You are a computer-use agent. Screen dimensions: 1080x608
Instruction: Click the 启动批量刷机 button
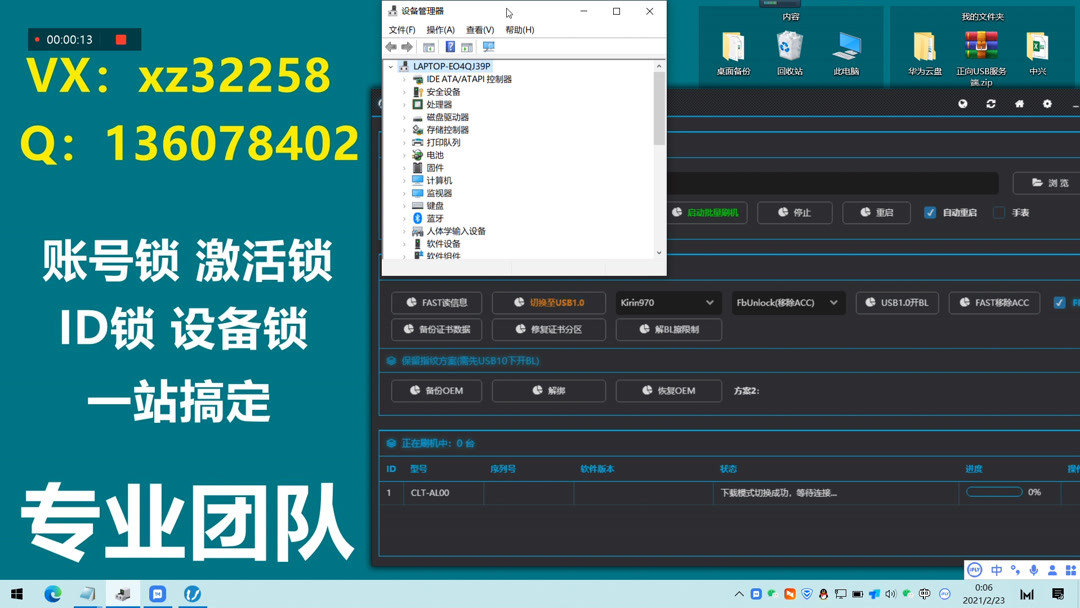[x=707, y=212]
